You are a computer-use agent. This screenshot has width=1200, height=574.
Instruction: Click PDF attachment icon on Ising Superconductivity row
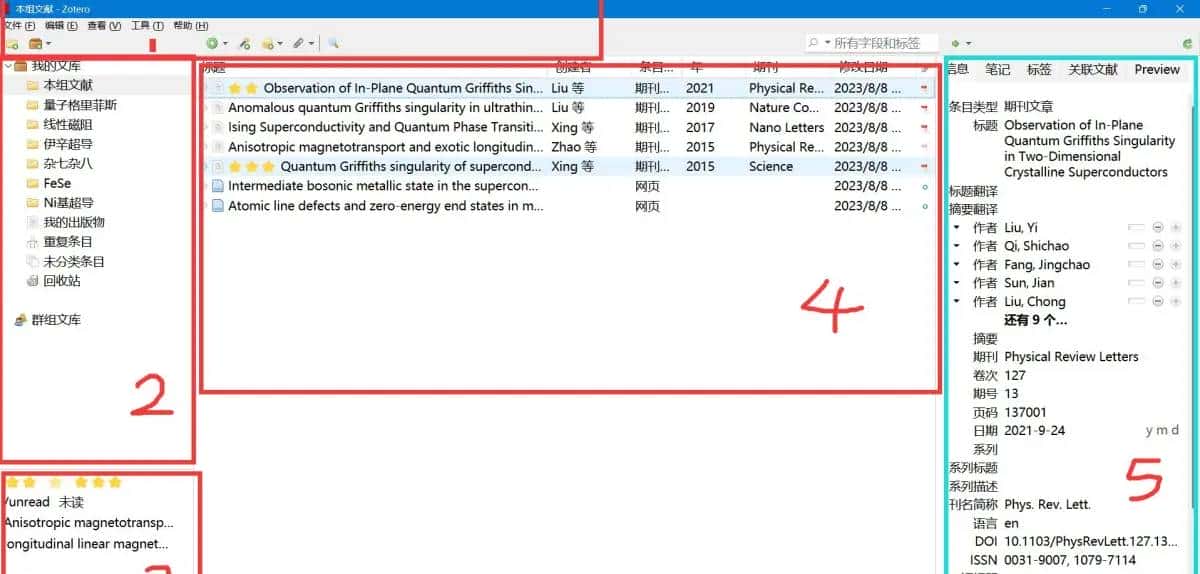pos(924,127)
